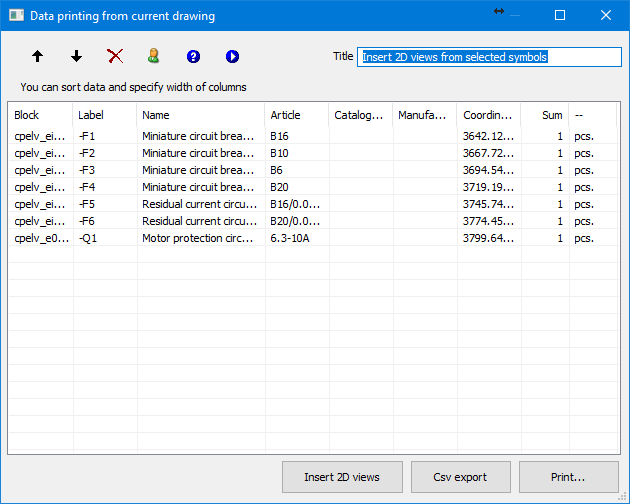Image resolution: width=630 pixels, height=504 pixels.
Task: Select the -F4 label cell
Action: [x=105, y=187]
